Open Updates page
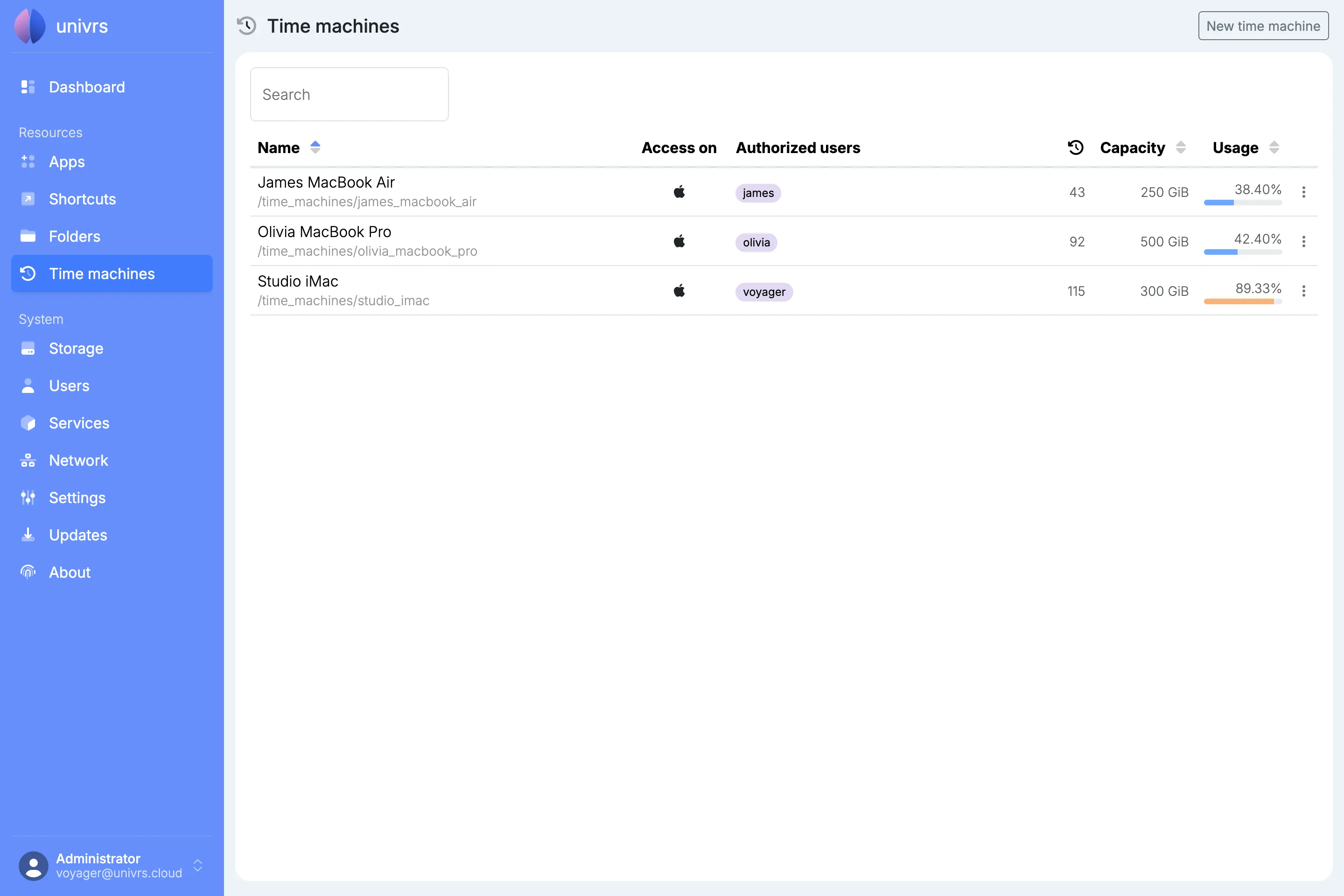Viewport: 1344px width, 896px height. coord(112,535)
